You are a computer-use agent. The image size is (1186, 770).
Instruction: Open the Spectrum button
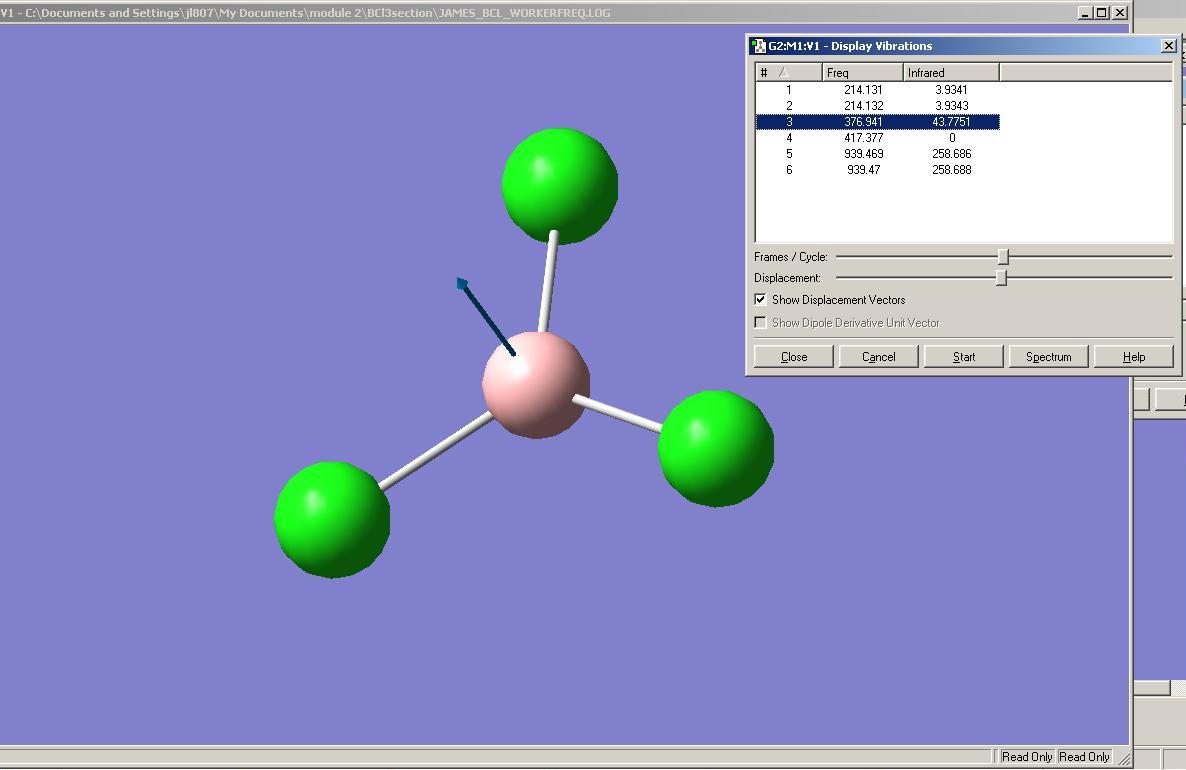(1048, 357)
